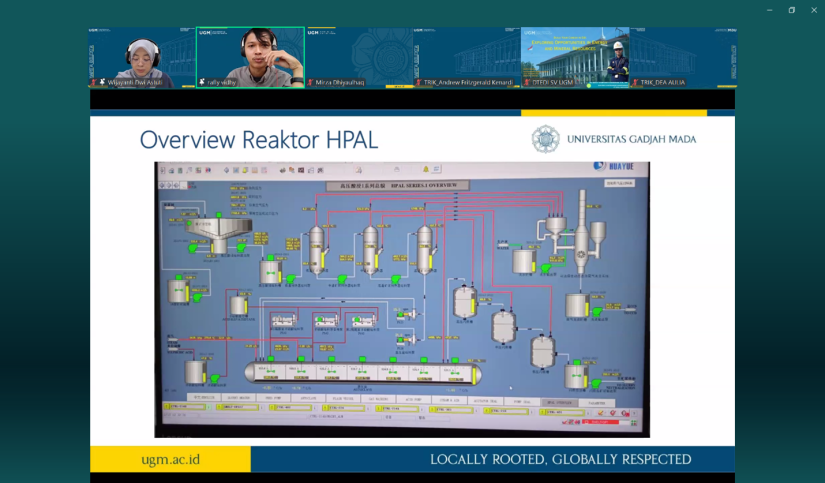Screen dimensions: 825x483
Task: Close the meeting window
Action: click(x=814, y=10)
